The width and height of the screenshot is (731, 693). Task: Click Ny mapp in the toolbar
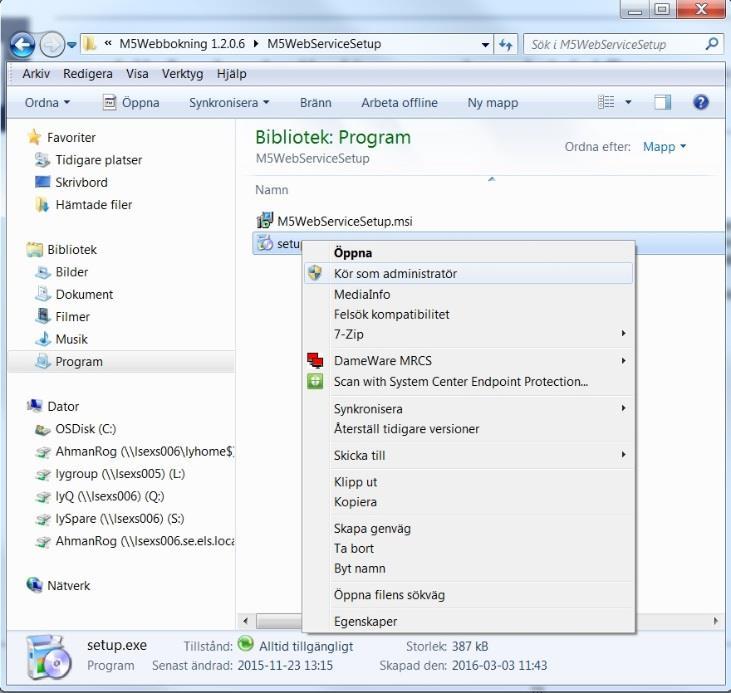click(493, 103)
